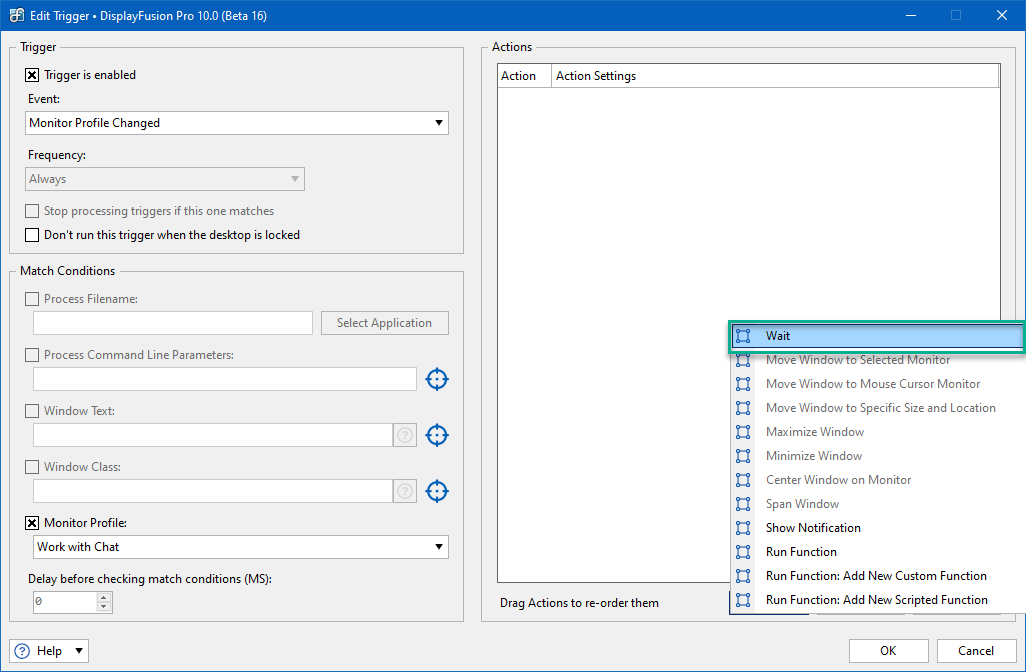
Task: Click the Window Class input field
Action: click(x=213, y=491)
